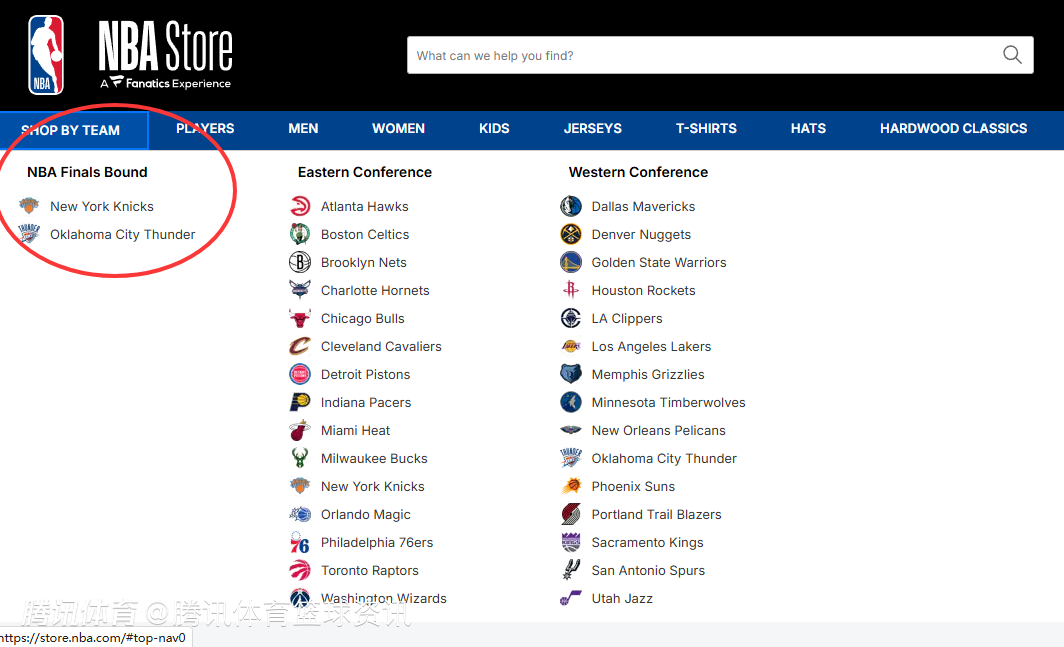
Task: Open the Dallas Mavericks team link
Action: 643,206
